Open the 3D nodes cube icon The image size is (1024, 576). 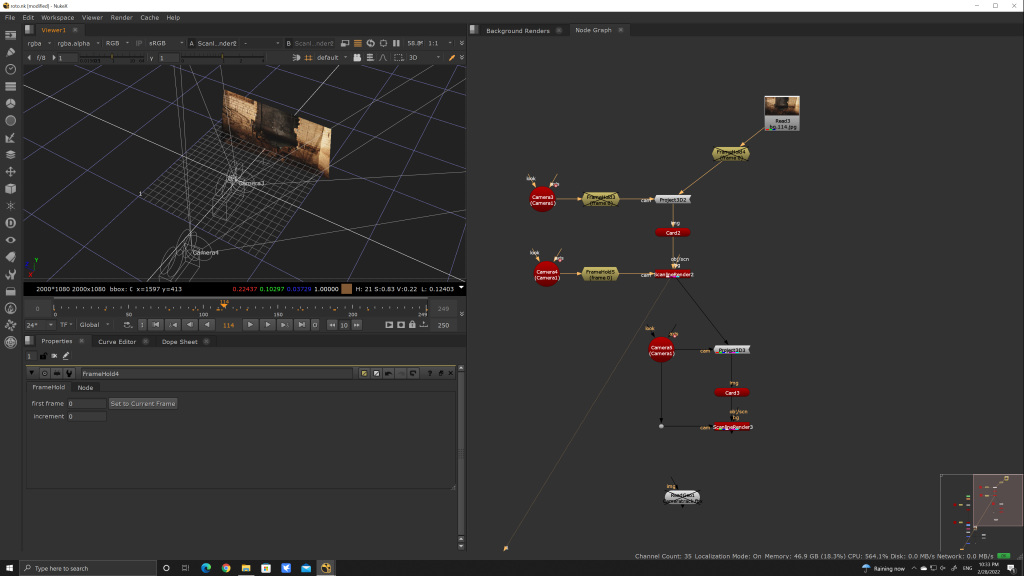click(10, 188)
